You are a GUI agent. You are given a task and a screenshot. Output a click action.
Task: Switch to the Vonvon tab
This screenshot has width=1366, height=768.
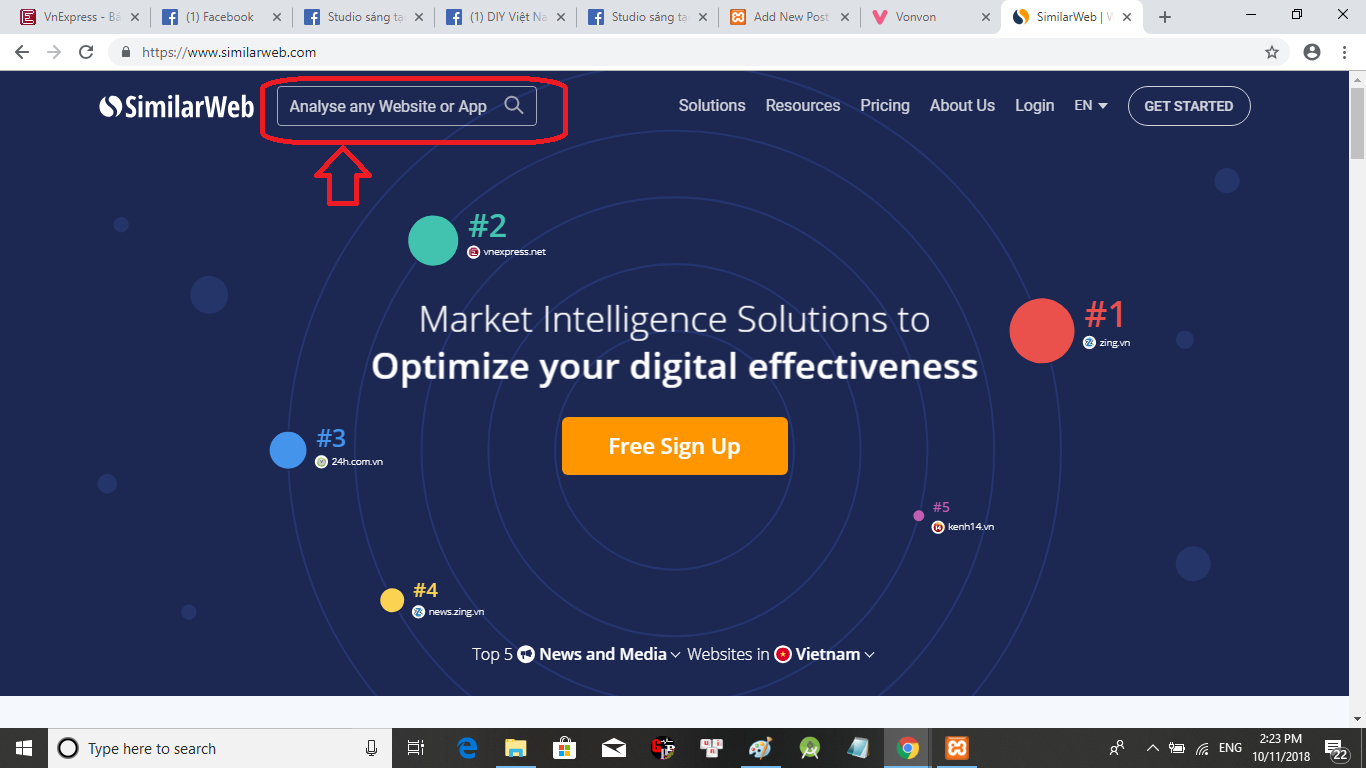tap(925, 17)
